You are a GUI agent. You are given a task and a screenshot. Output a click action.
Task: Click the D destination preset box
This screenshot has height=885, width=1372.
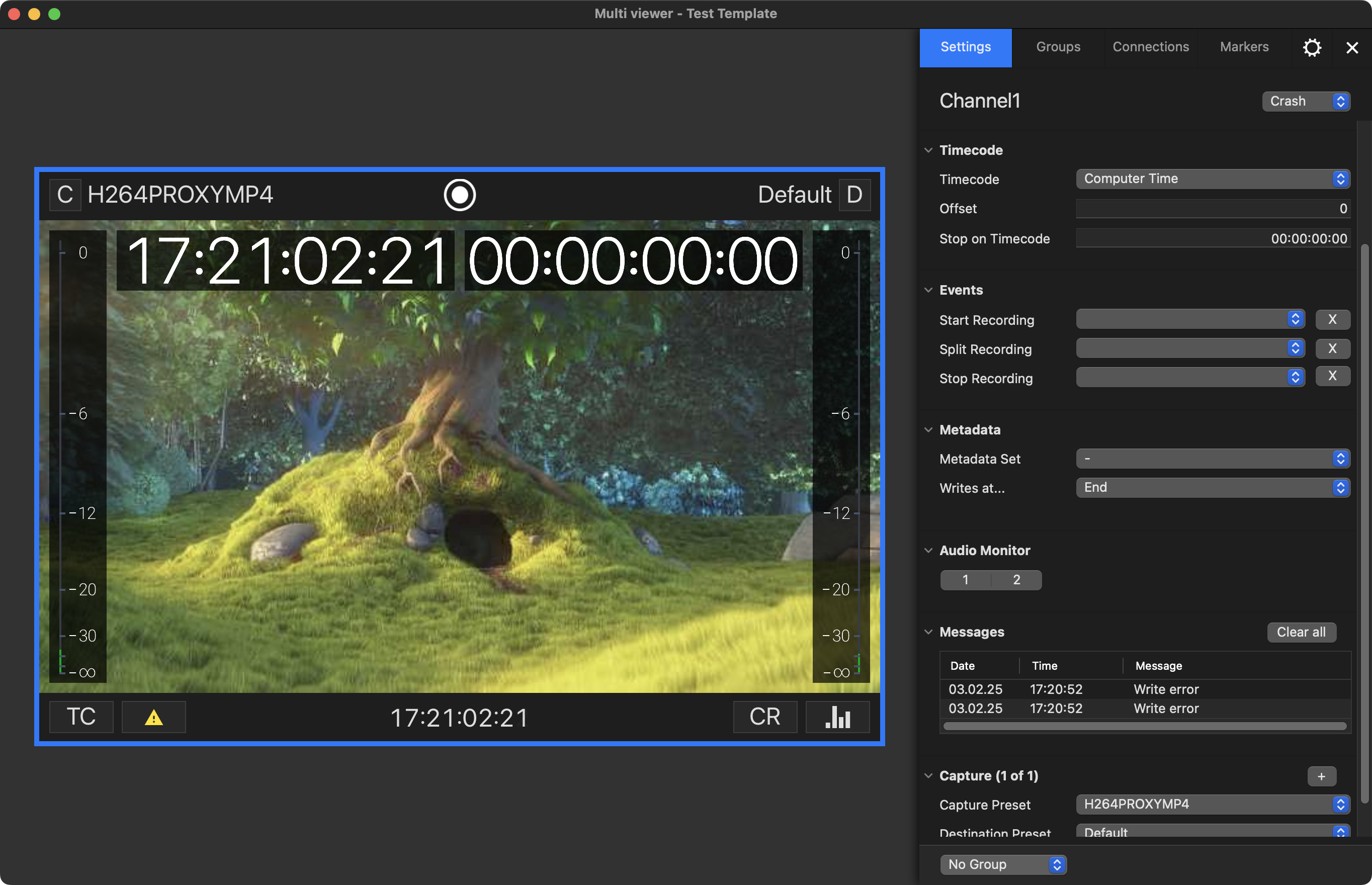pos(854,195)
